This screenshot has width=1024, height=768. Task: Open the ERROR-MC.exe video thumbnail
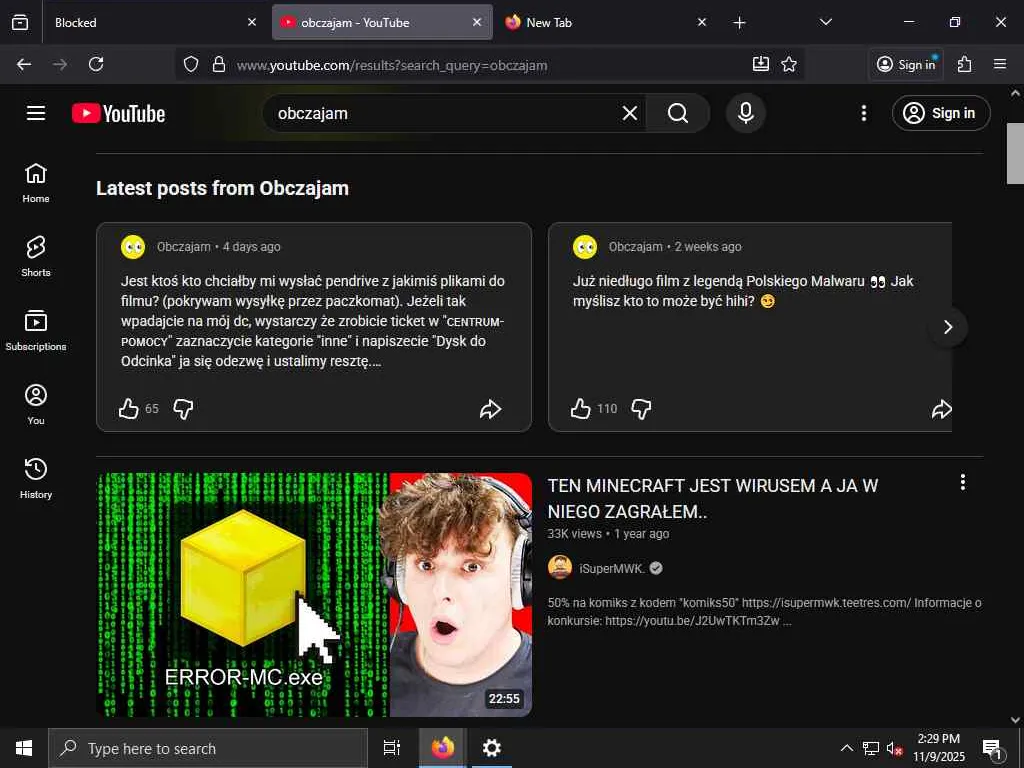coord(314,594)
